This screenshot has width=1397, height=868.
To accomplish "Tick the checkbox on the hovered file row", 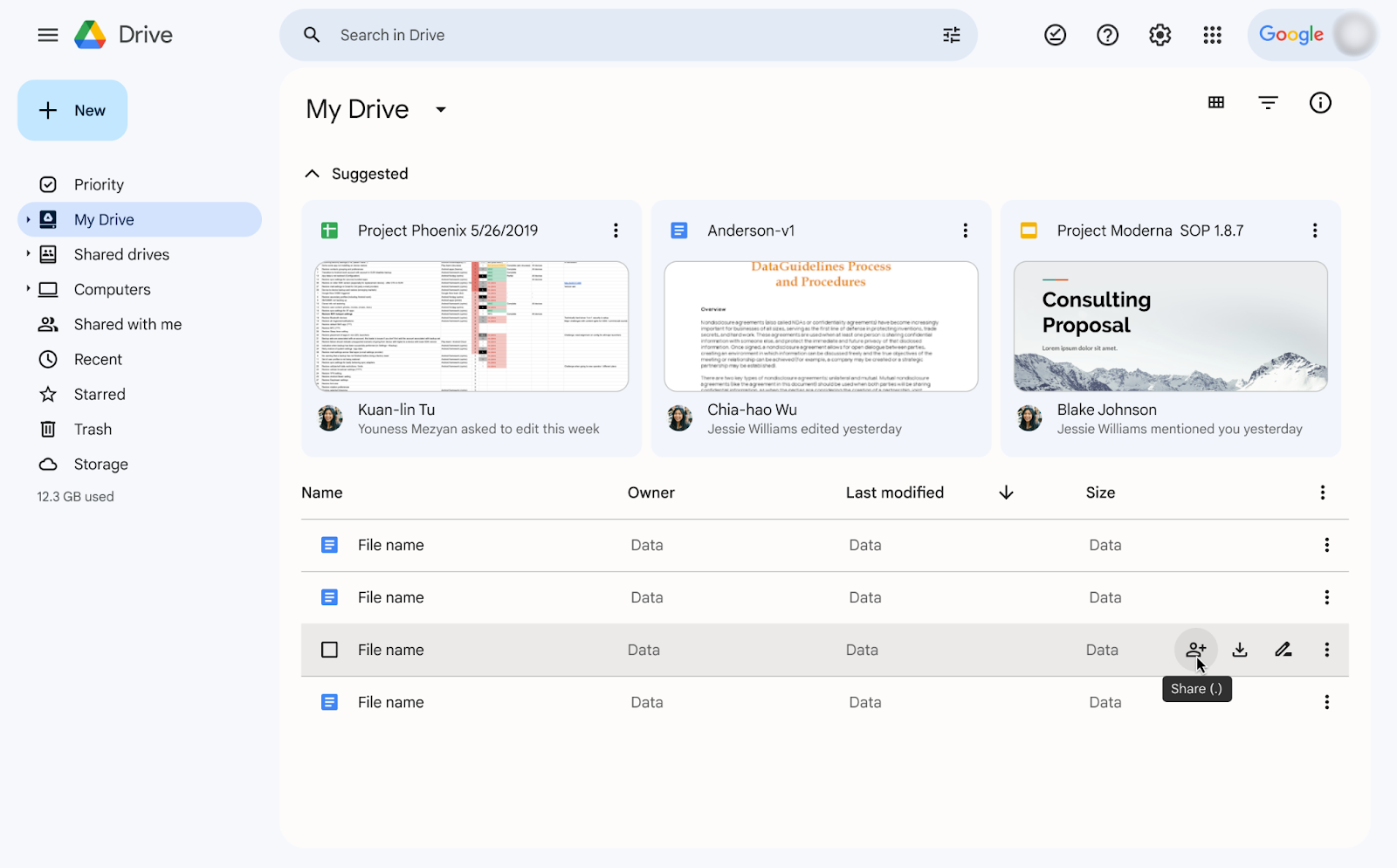I will tap(329, 650).
